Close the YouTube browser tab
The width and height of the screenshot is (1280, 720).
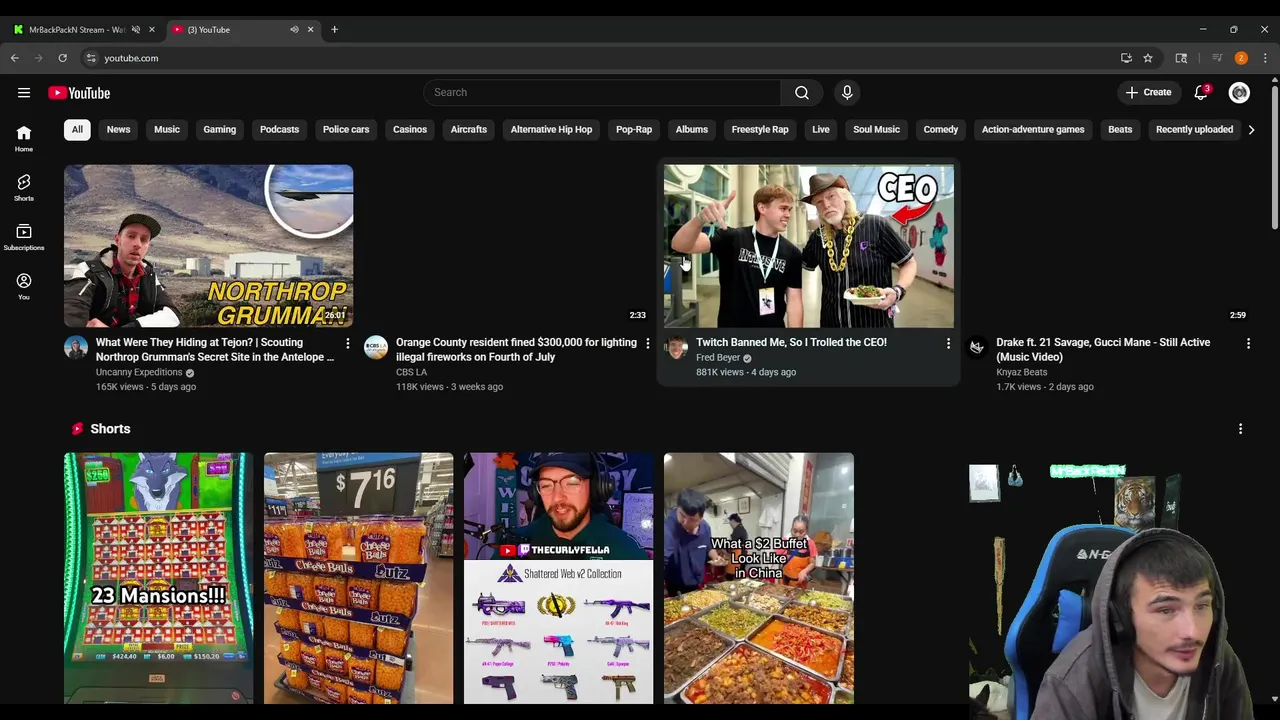tap(310, 30)
